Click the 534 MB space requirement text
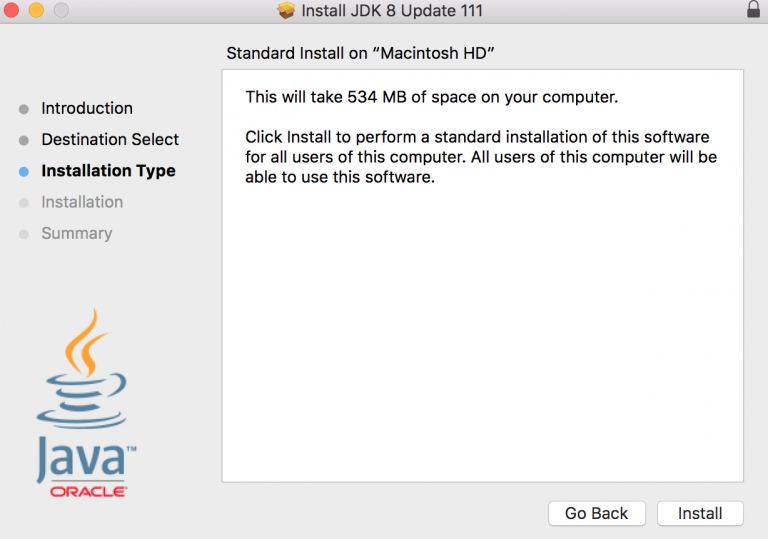 click(x=432, y=97)
